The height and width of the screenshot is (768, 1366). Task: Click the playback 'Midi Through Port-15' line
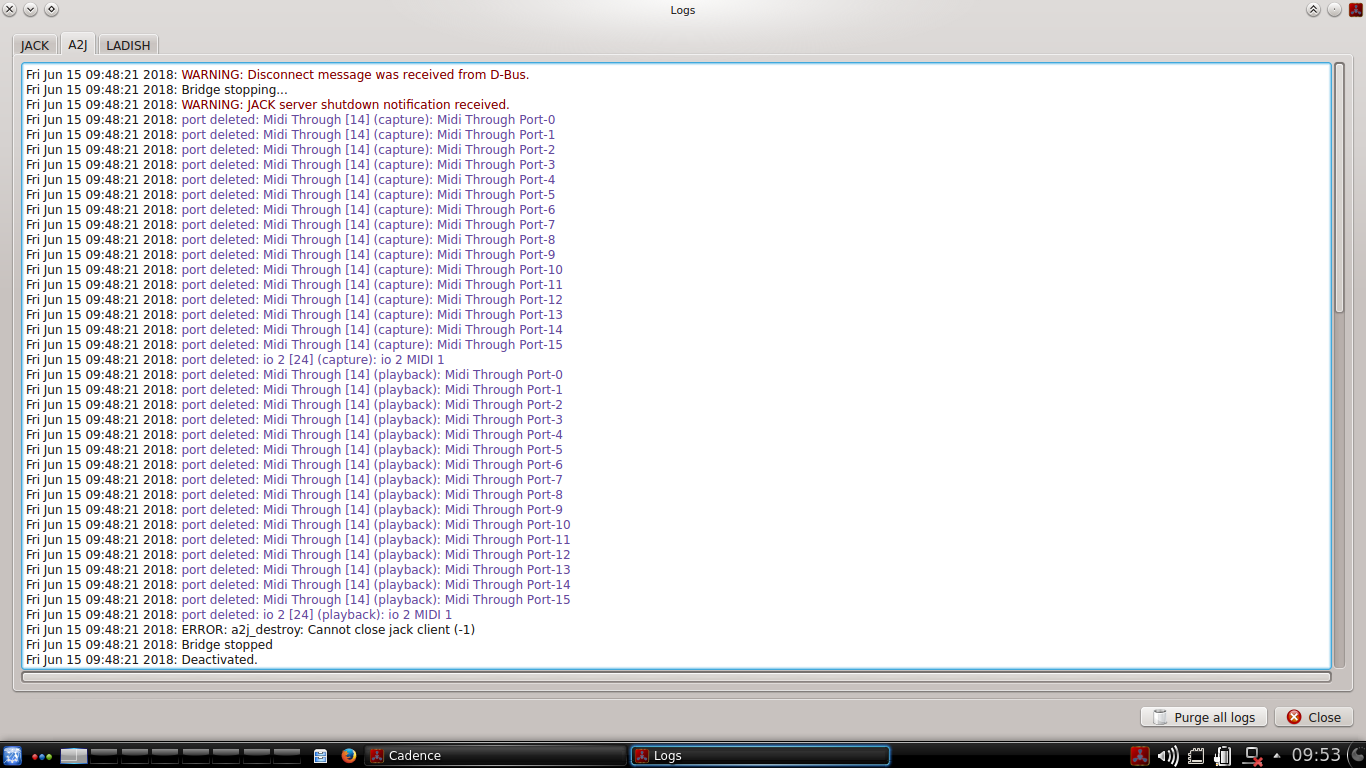(298, 600)
